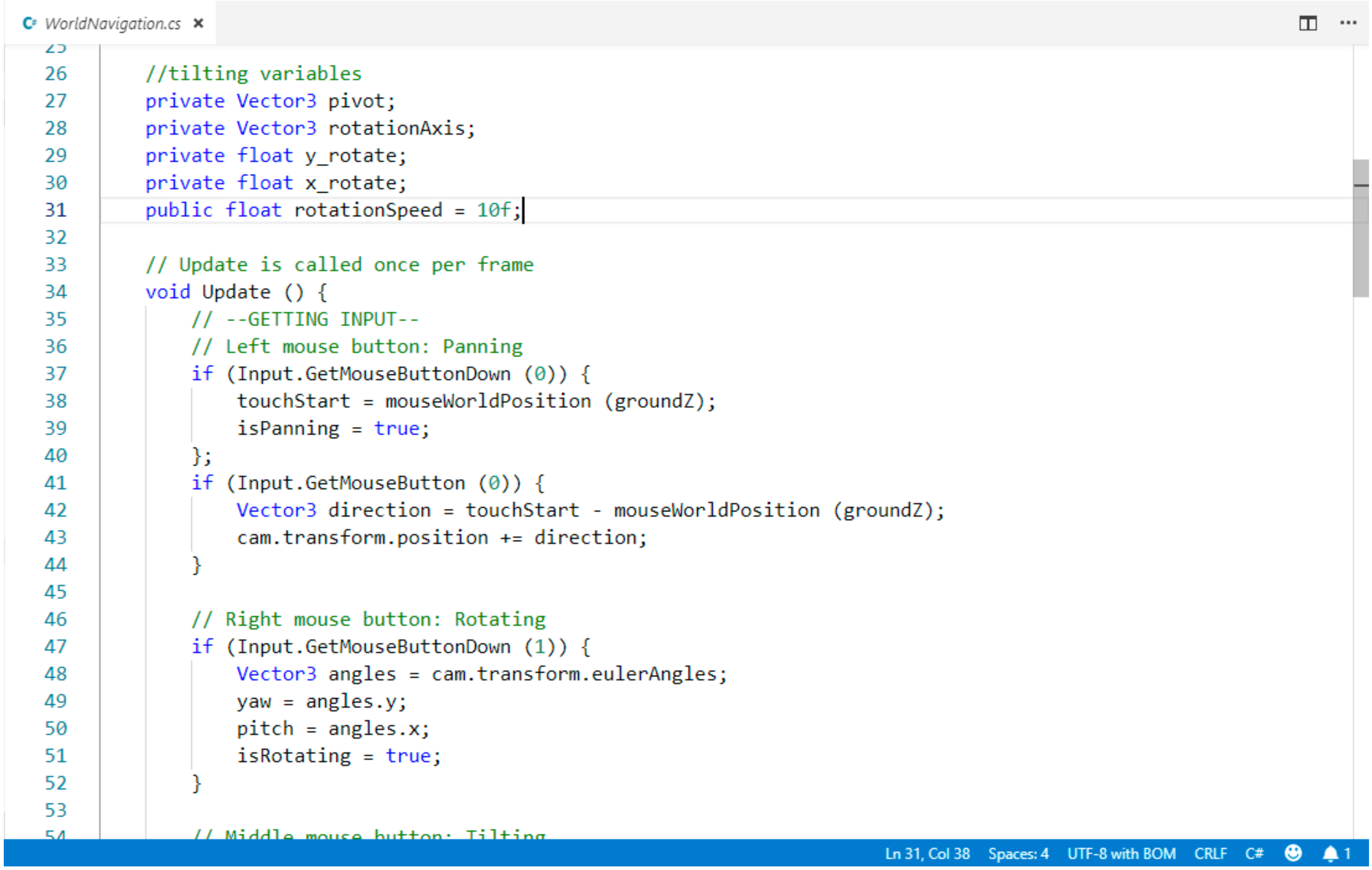Image resolution: width=1372 pixels, height=870 pixels.
Task: Click line number 47 in gutter
Action: [x=56, y=647]
